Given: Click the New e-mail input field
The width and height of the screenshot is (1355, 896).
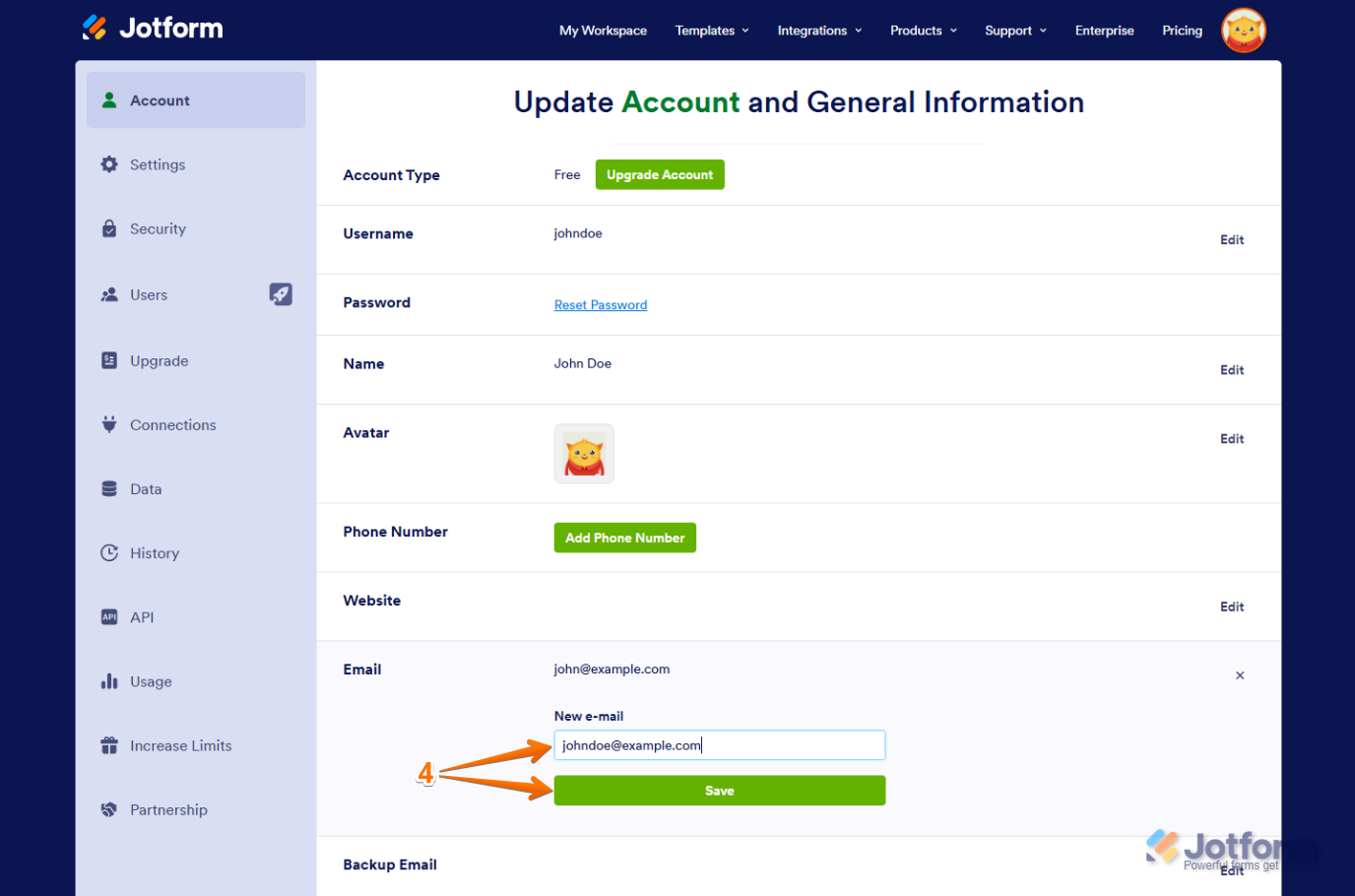Looking at the screenshot, I should [x=720, y=745].
